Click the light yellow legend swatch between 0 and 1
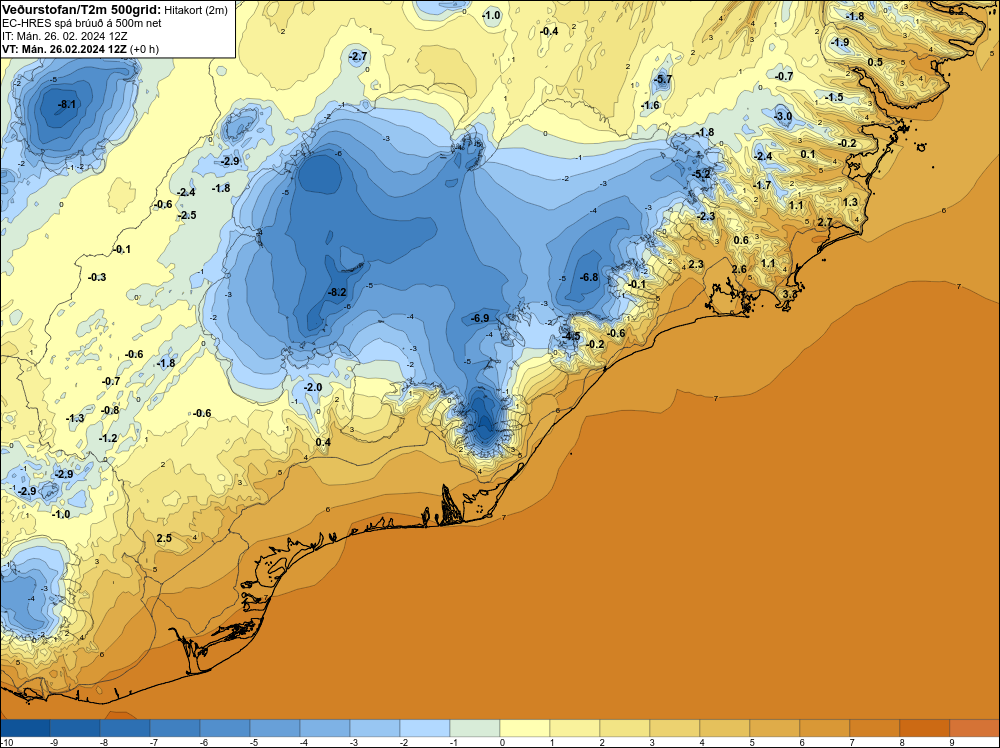1000x748 pixels. (x=525, y=728)
